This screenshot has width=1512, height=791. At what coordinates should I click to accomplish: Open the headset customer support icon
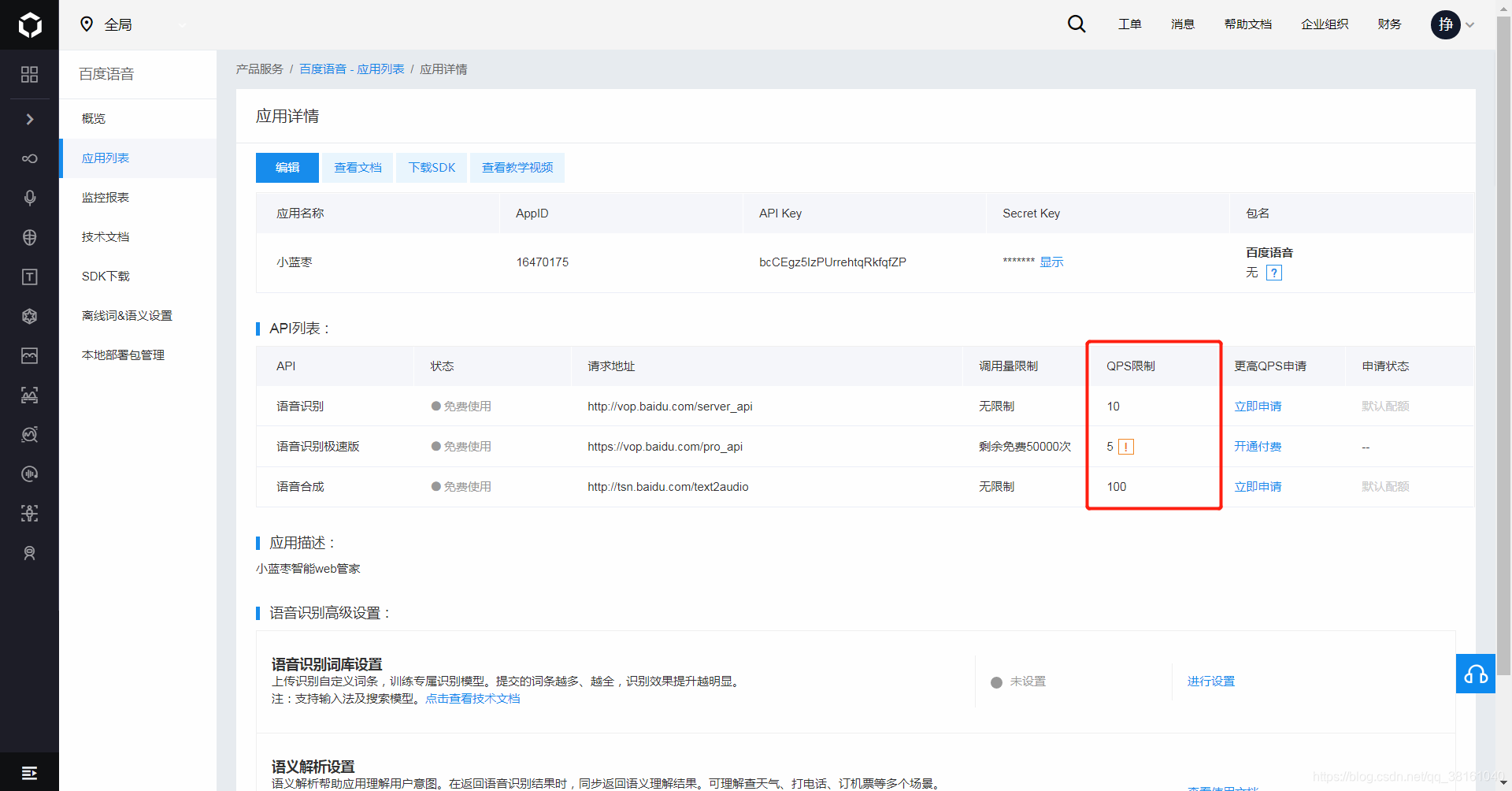click(1476, 674)
